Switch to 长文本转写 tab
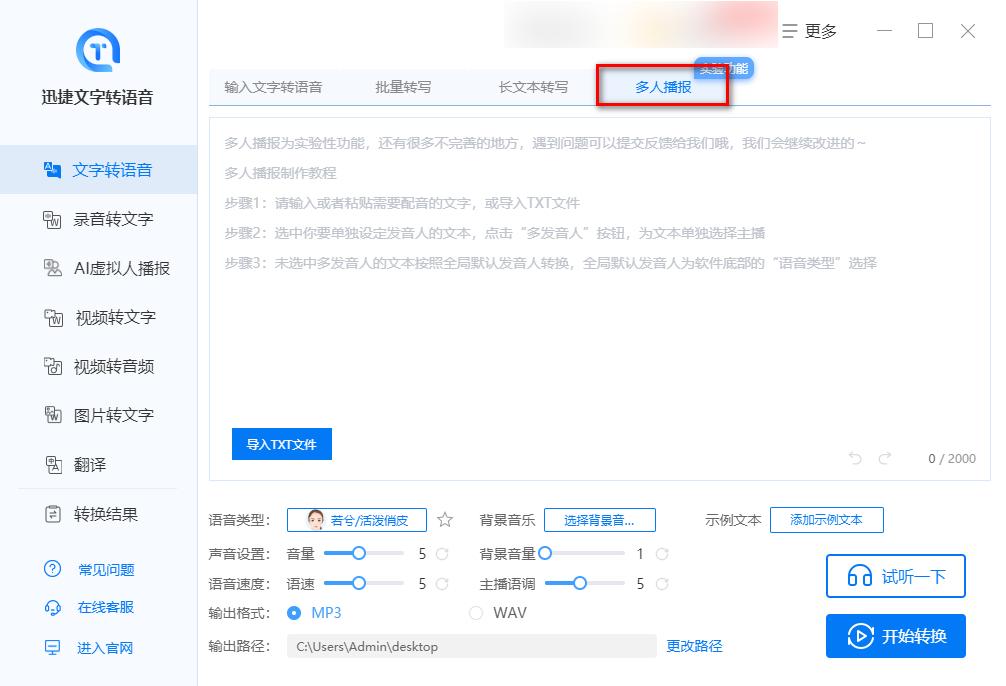 pyautogui.click(x=533, y=87)
